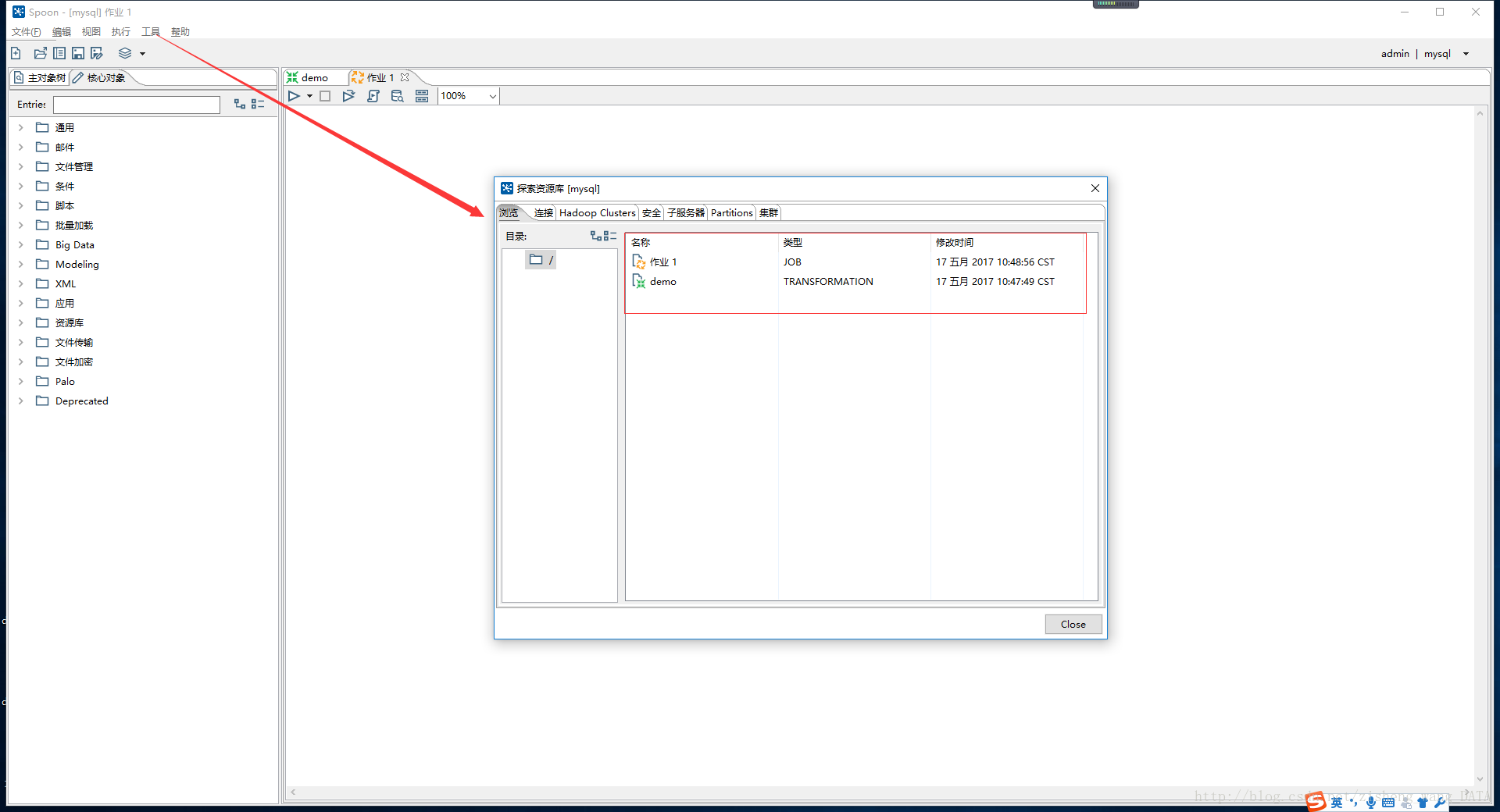Sort by 修改时间 column header
The image size is (1500, 812).
(x=1008, y=243)
